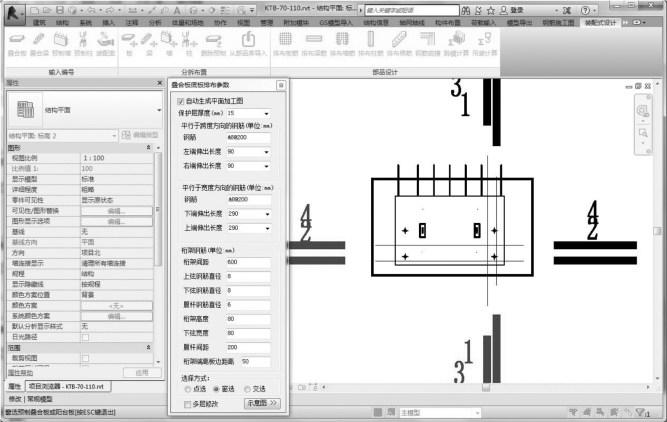This screenshot has width=667, height=422.
Task: Click the 应用 apply button
Action: (142, 373)
